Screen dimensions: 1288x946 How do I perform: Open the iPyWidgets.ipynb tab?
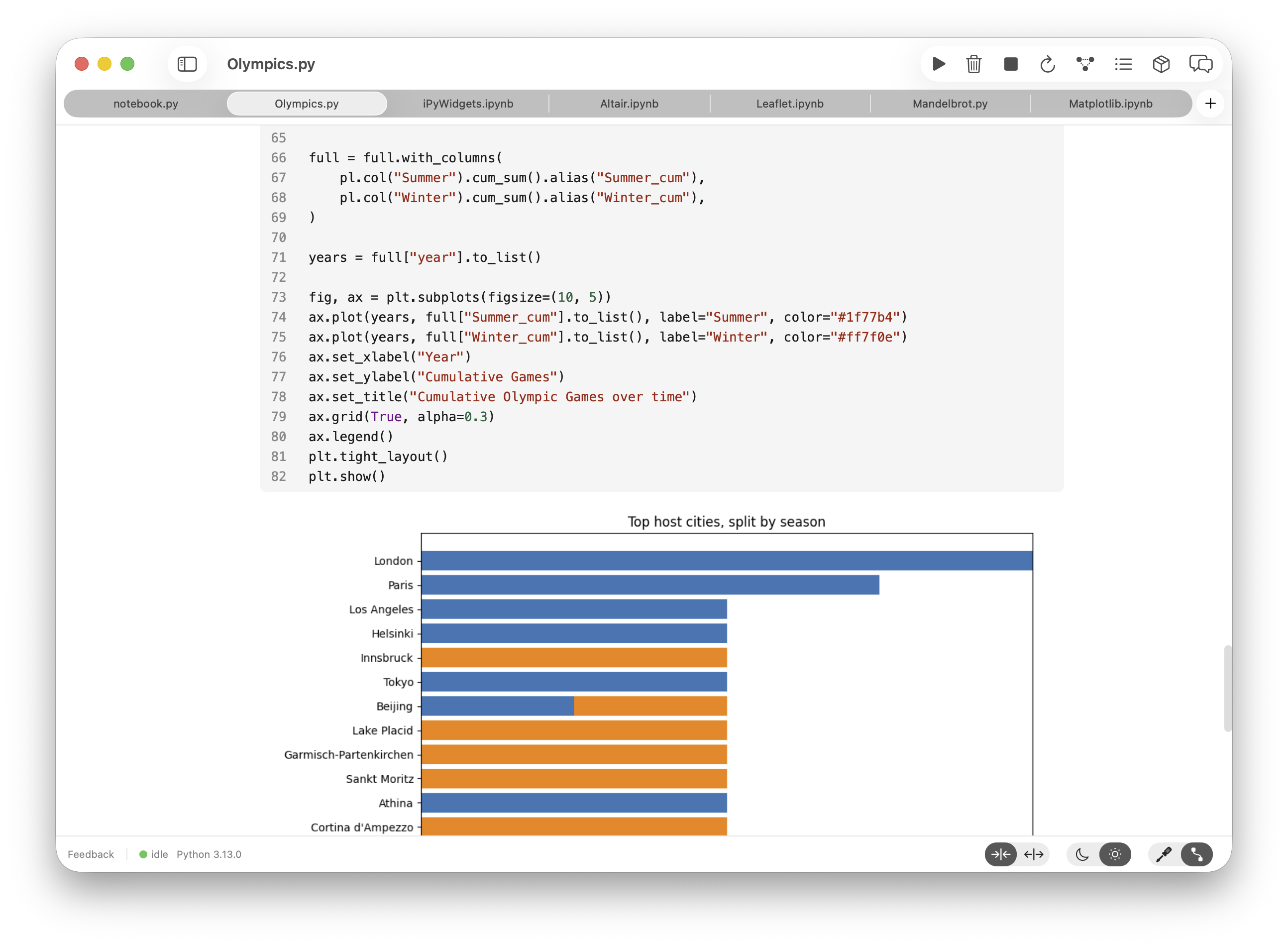point(468,104)
